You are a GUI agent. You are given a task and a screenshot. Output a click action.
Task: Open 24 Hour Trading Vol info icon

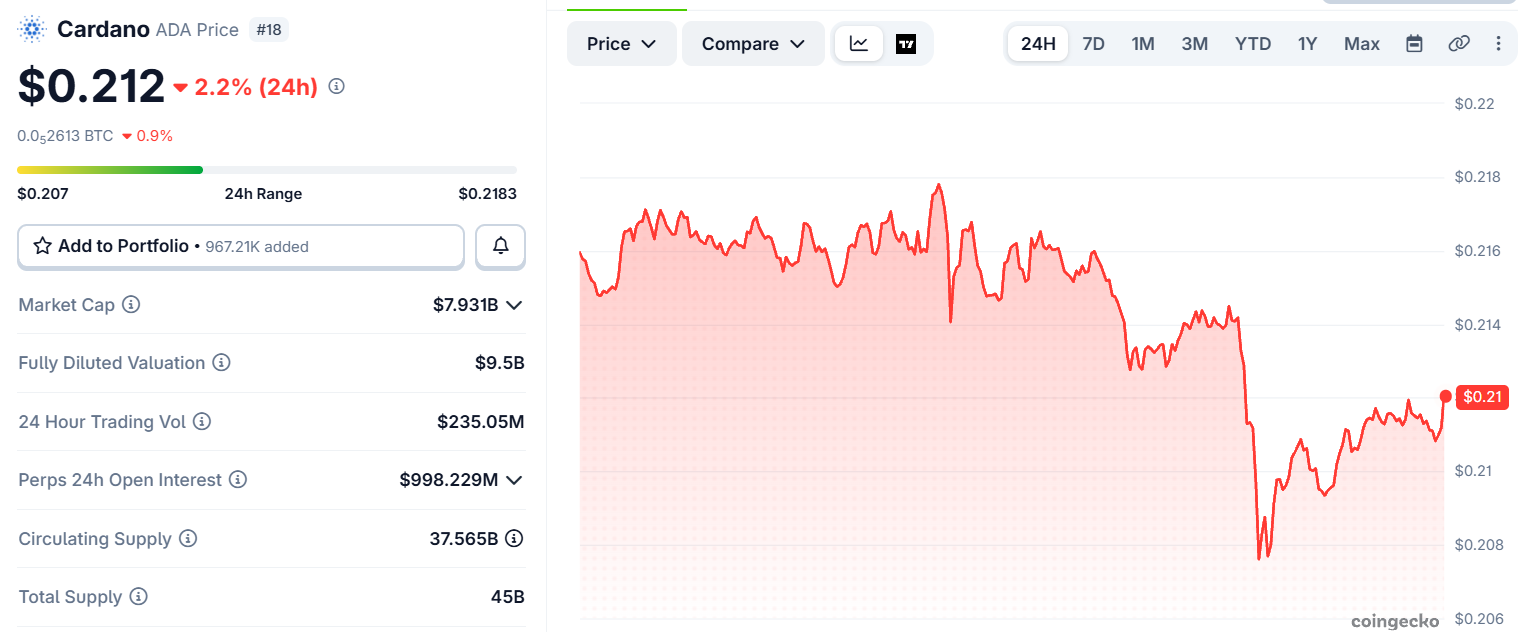coord(202,422)
